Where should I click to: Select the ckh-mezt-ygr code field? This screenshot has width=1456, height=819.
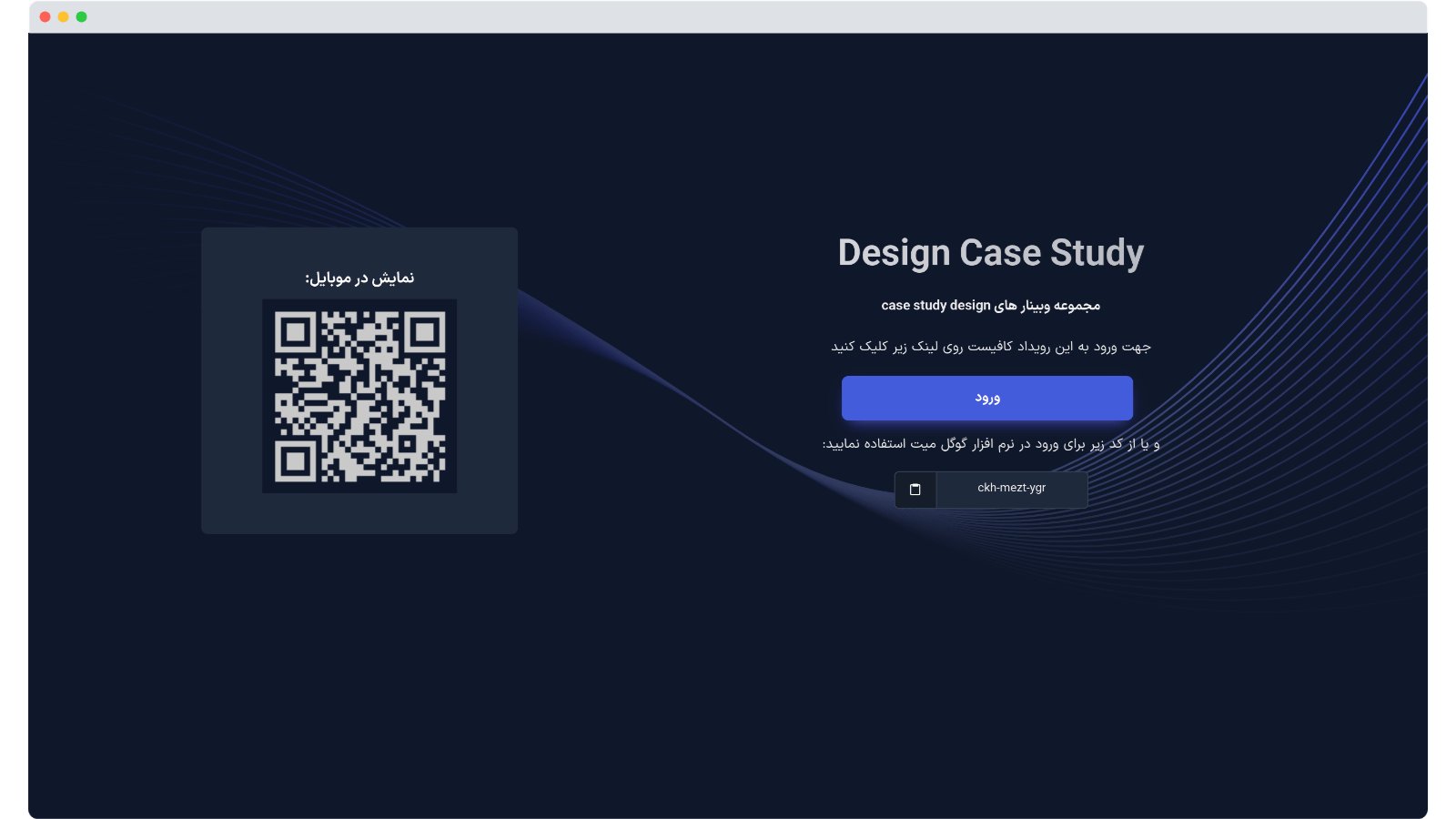point(1012,490)
